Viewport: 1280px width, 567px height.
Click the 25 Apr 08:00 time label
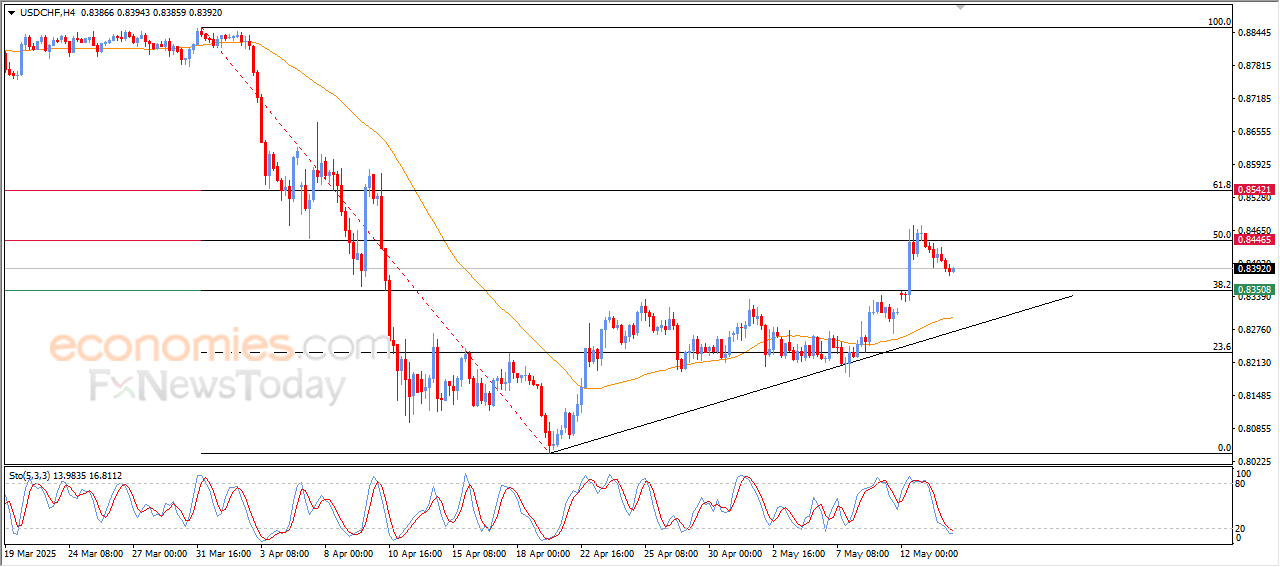click(670, 553)
